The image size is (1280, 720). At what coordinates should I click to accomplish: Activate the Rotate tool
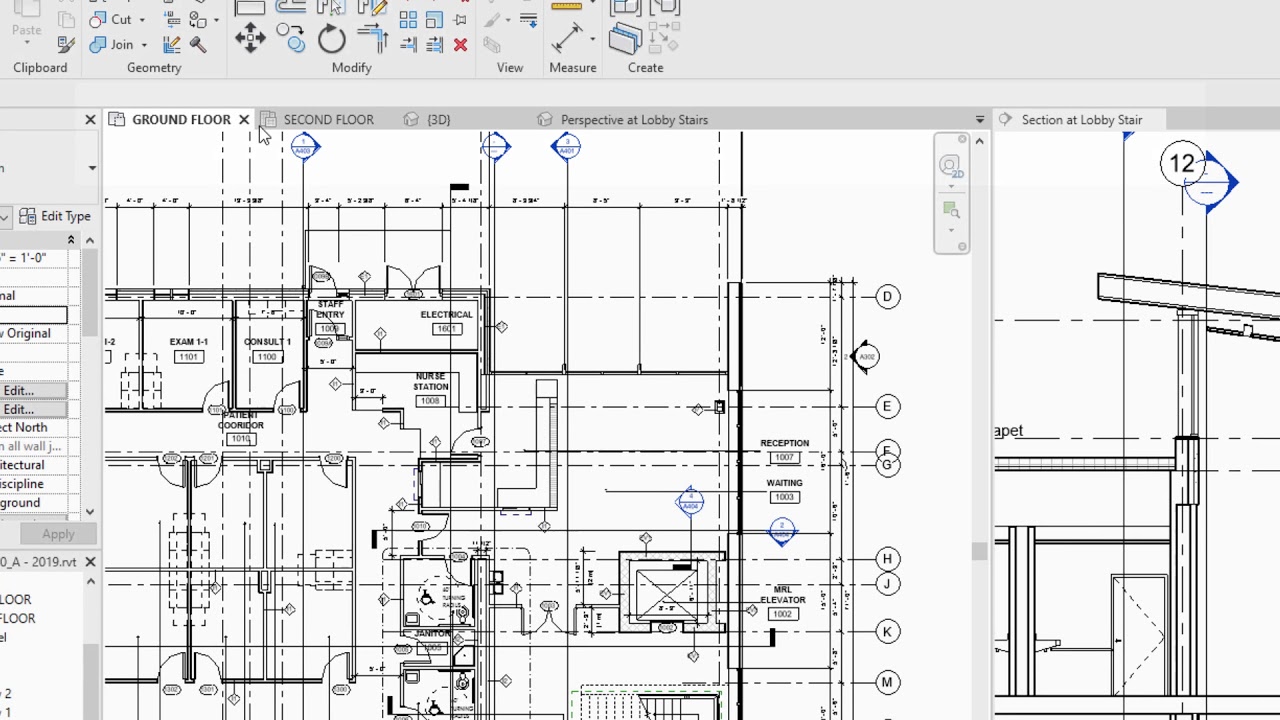(333, 39)
